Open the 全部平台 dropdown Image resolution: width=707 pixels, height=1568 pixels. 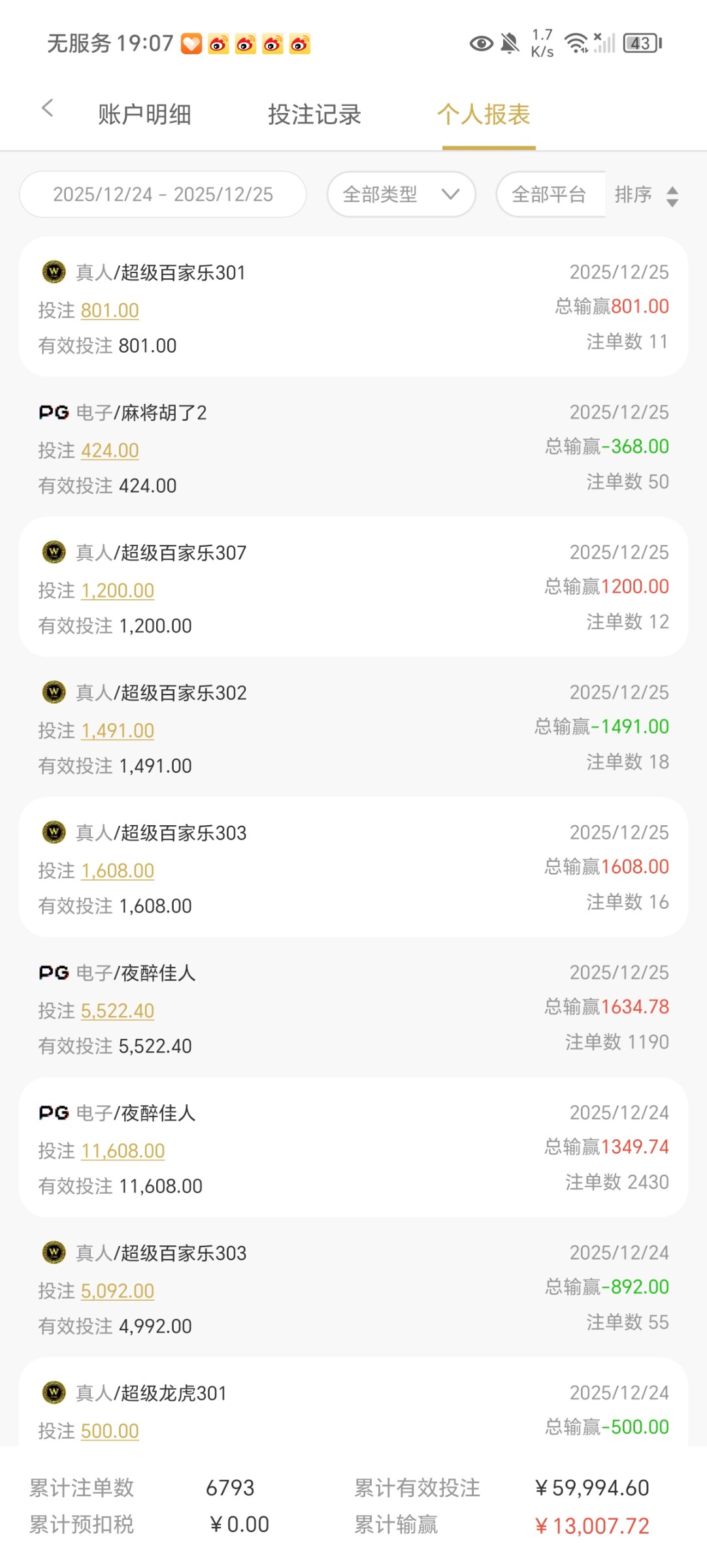pyautogui.click(x=549, y=195)
